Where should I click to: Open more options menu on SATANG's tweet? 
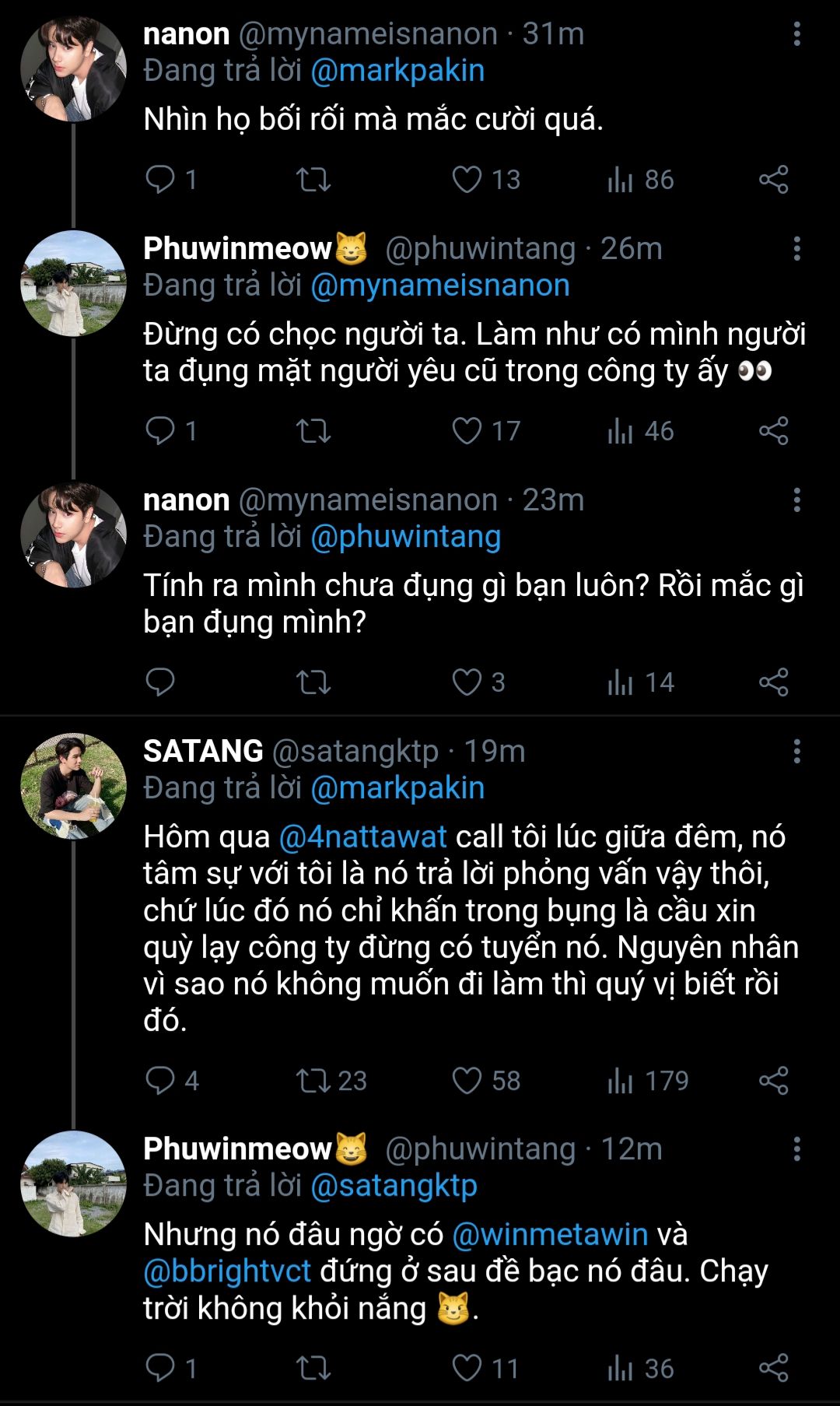(796, 752)
